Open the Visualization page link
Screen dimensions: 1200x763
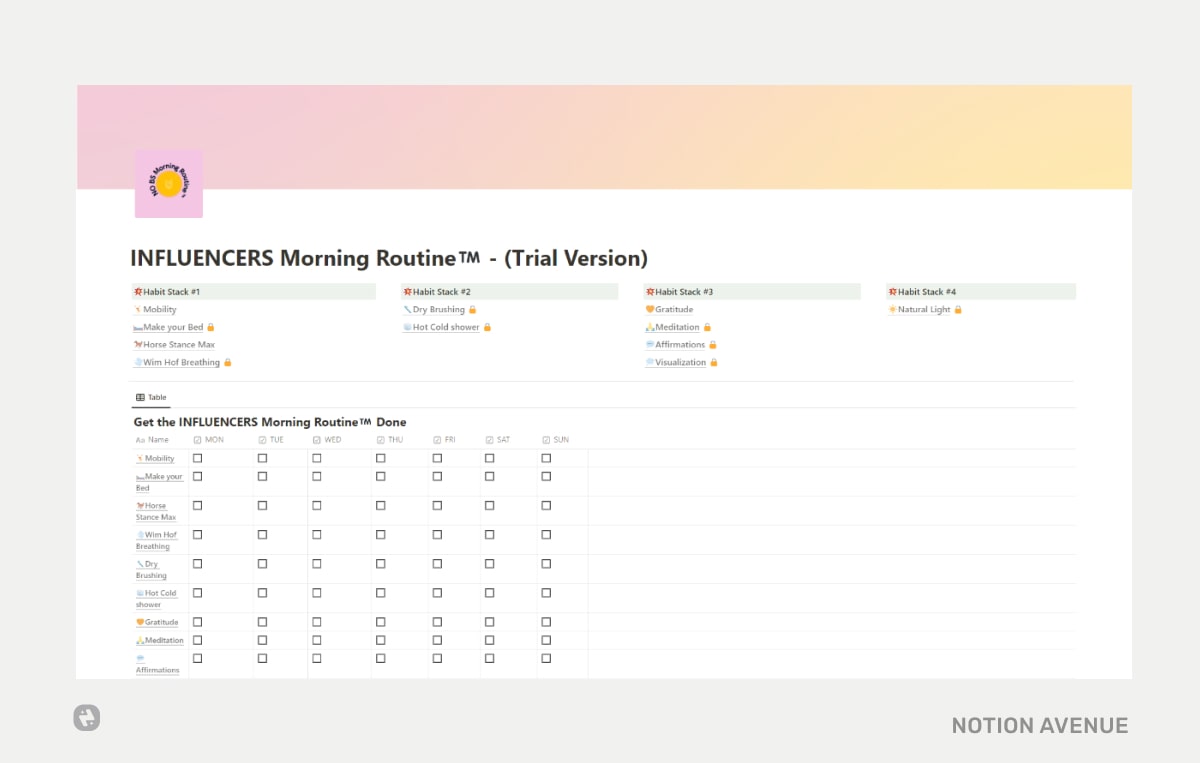tap(680, 362)
